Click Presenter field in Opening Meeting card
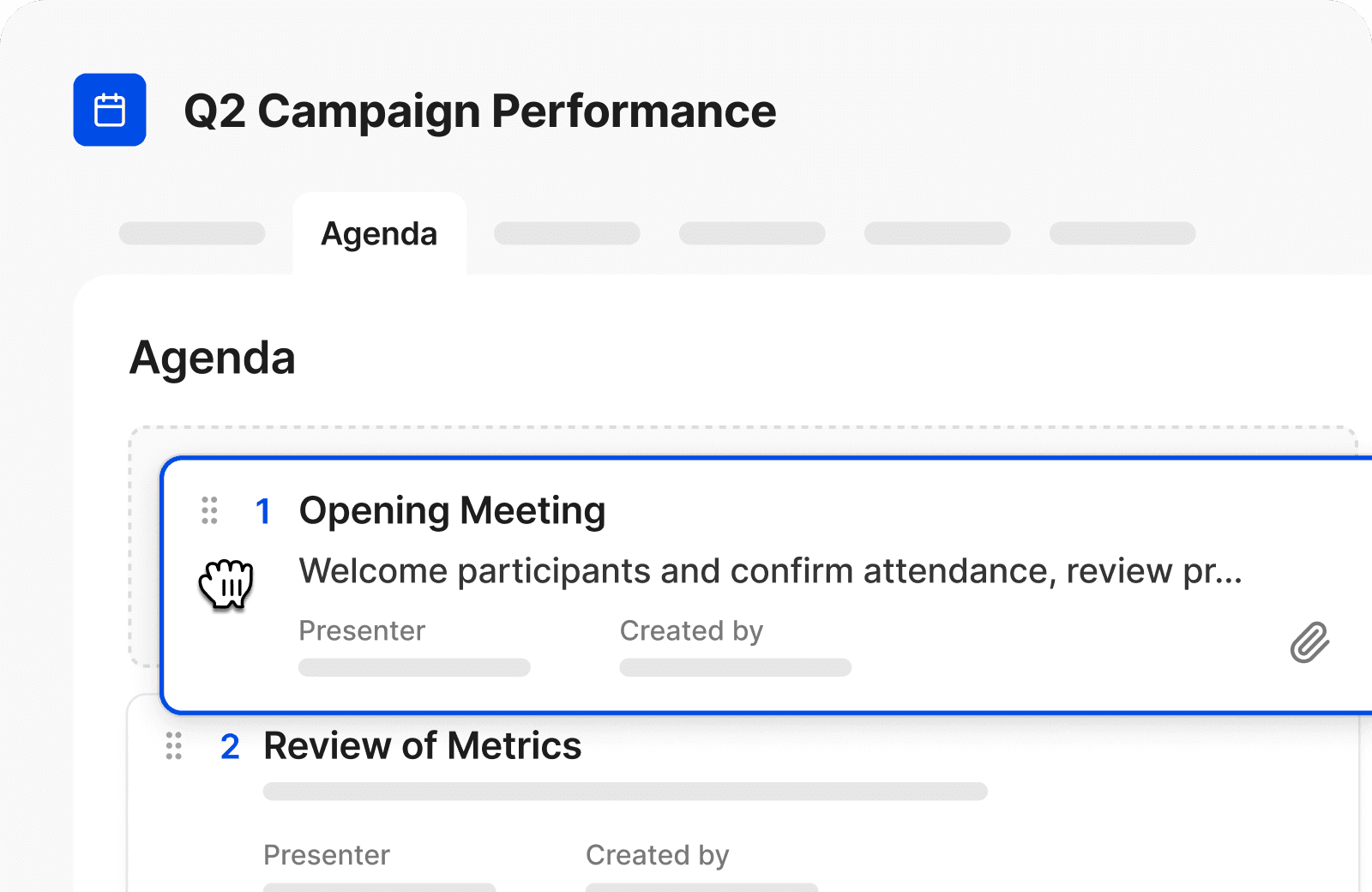 tap(414, 647)
